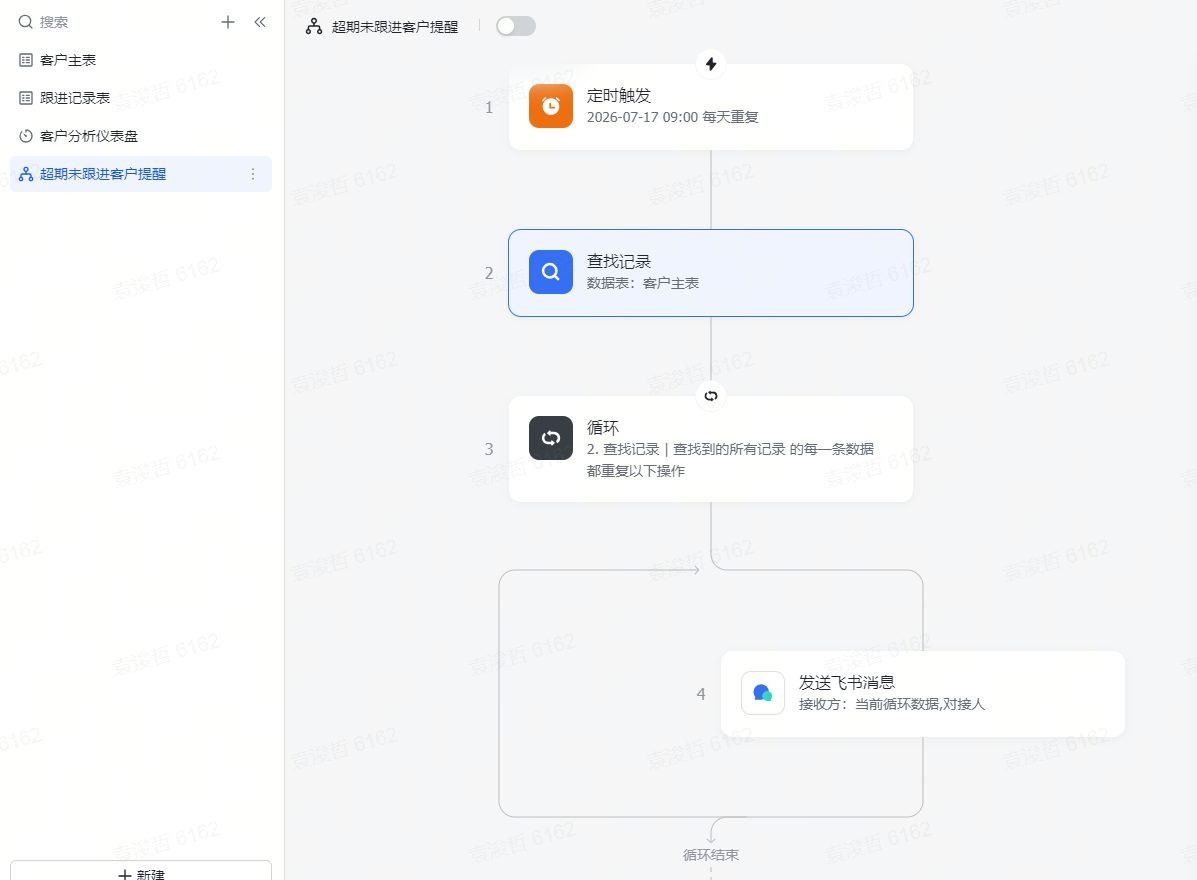The height and width of the screenshot is (880, 1197).
Task: Select 超期未跟进客户提醒 workflow in sidebar
Action: point(140,174)
